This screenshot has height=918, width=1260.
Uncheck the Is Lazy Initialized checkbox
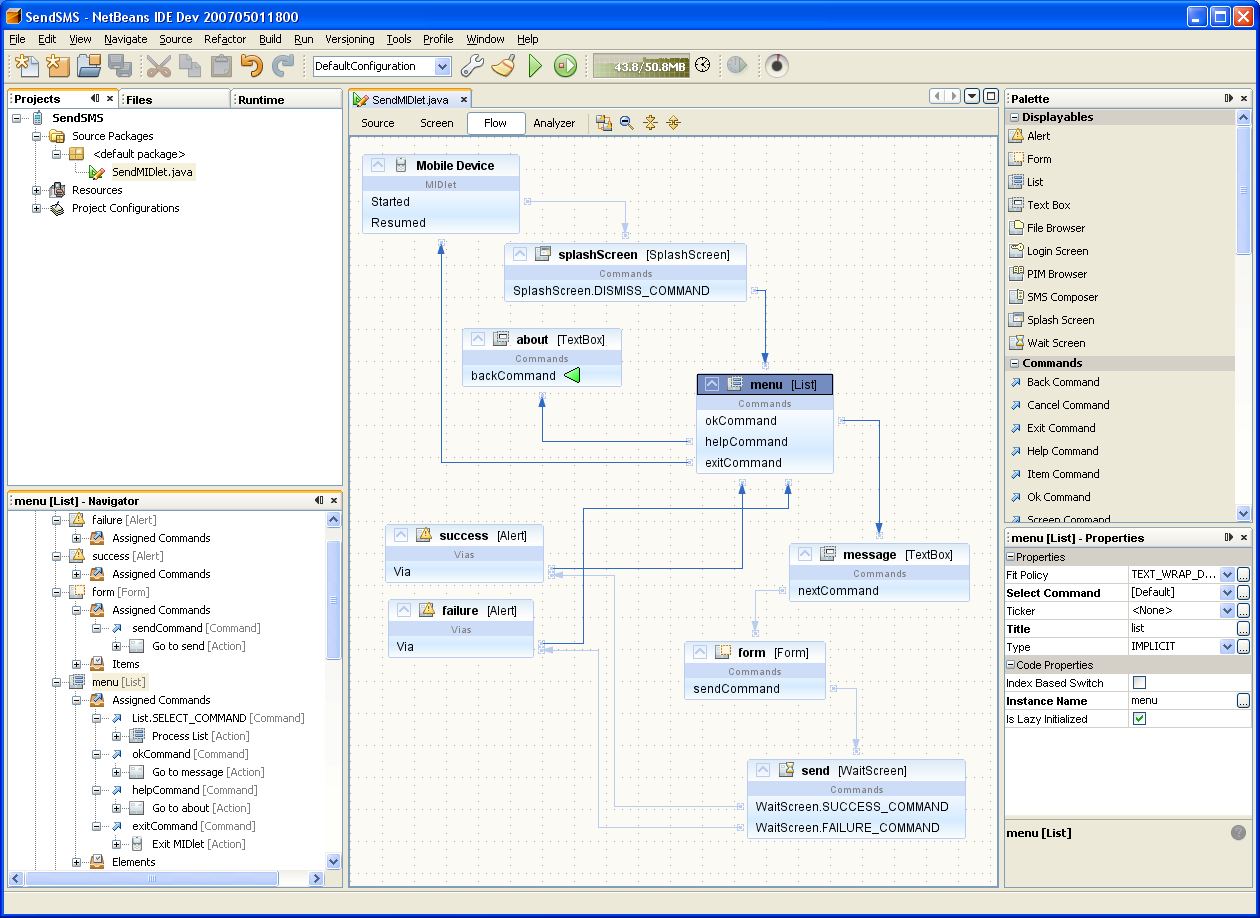point(1139,719)
